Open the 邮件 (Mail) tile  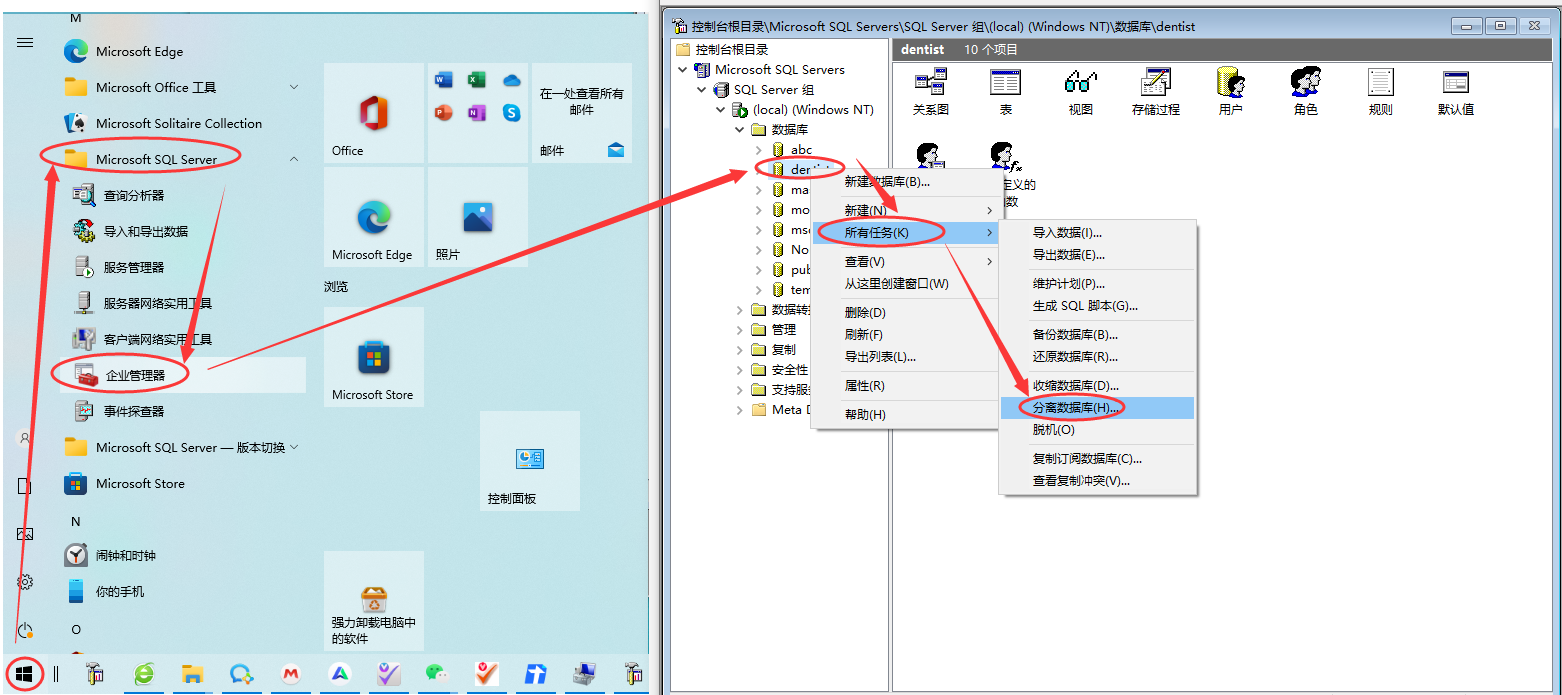[582, 113]
